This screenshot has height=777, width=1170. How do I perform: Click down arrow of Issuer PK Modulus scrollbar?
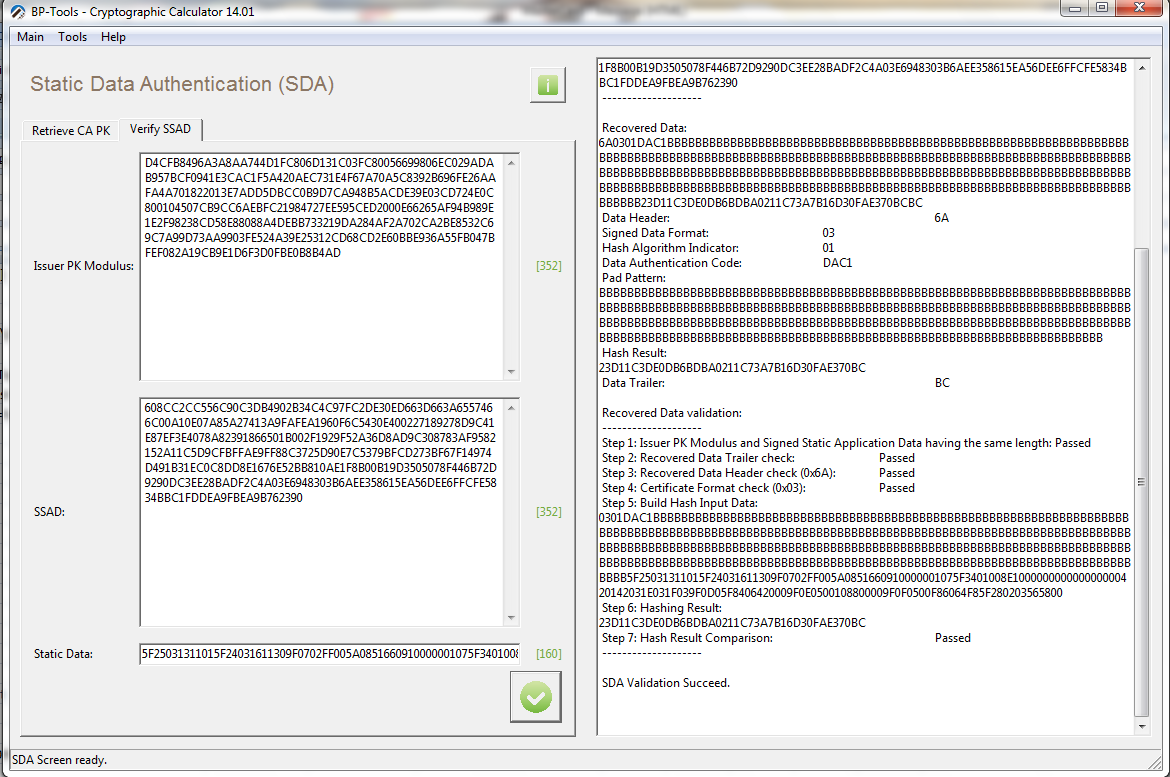[511, 371]
